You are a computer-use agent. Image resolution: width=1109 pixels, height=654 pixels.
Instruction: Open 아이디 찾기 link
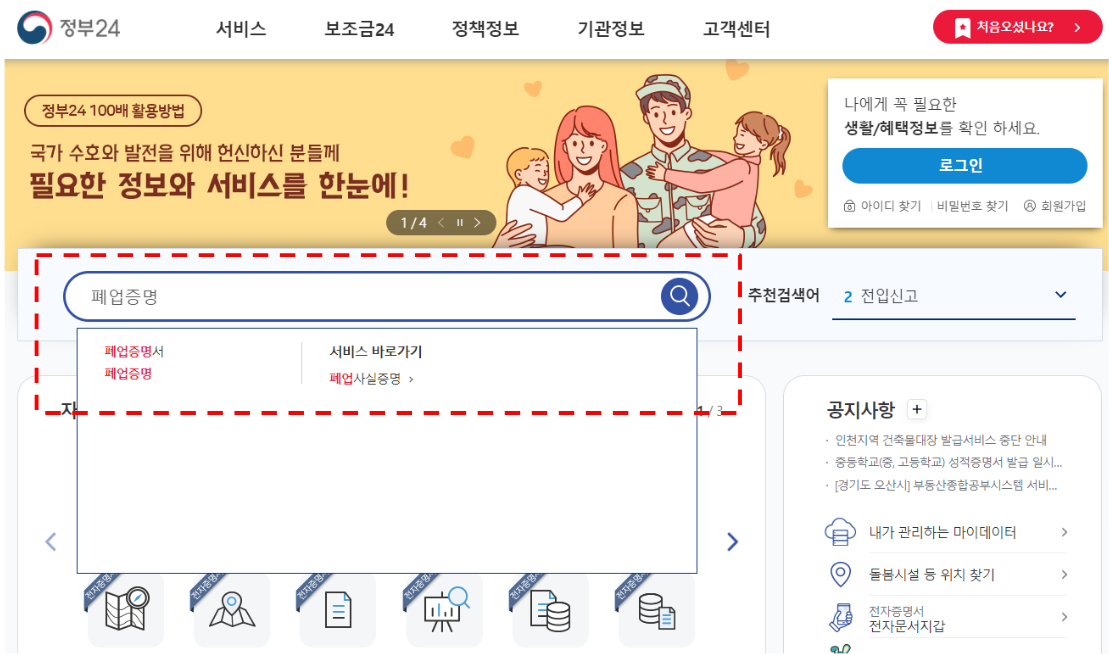(x=883, y=206)
